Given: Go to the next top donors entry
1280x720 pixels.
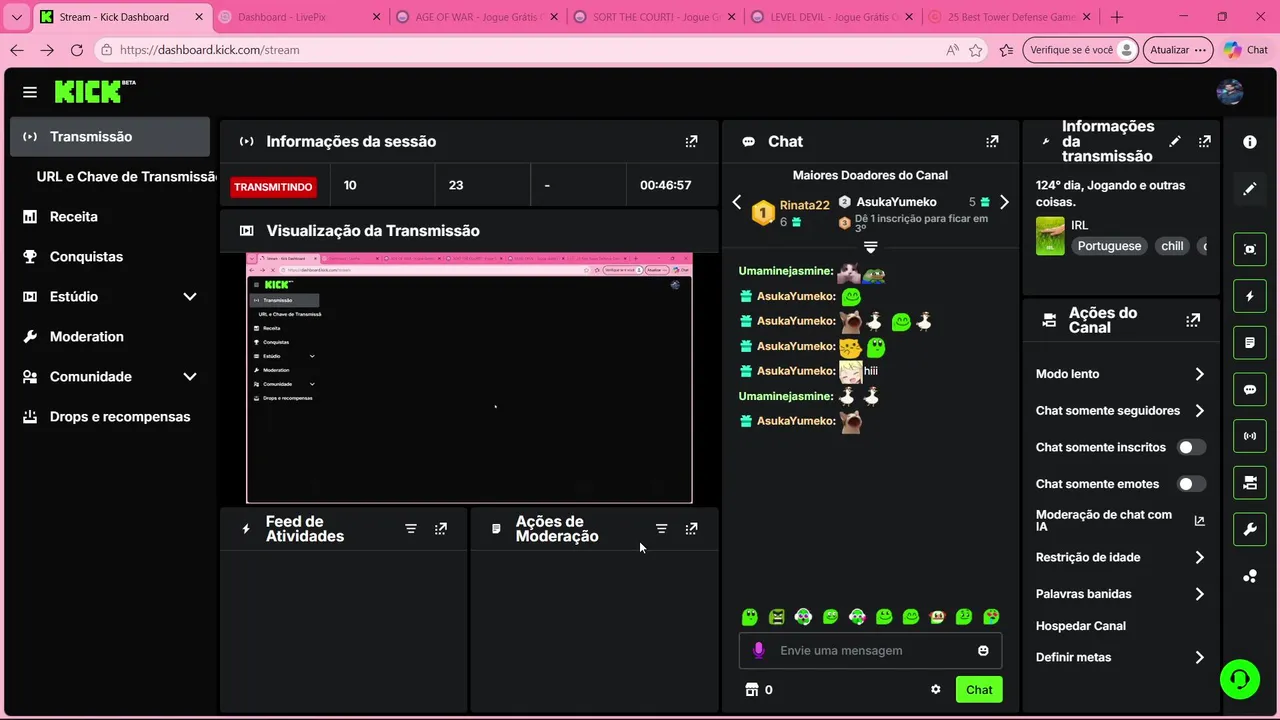Looking at the screenshot, I should point(1004,202).
